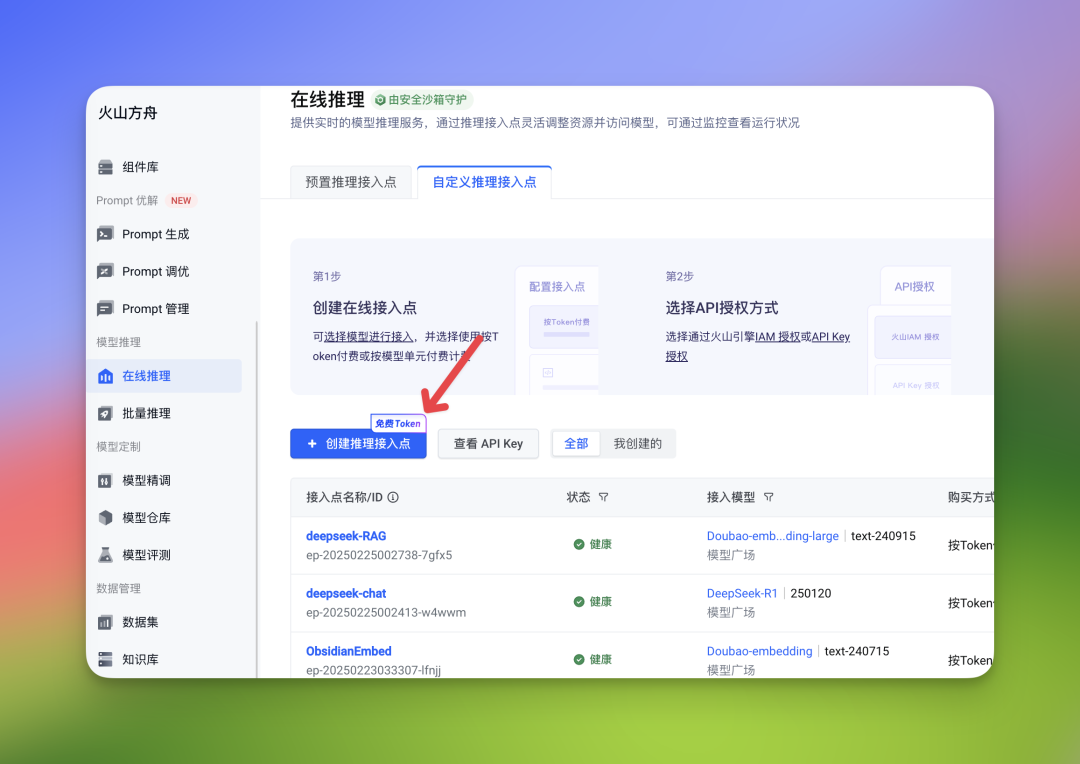Open the deepseek-chat endpoint link
Image resolution: width=1080 pixels, height=764 pixels.
pos(346,593)
